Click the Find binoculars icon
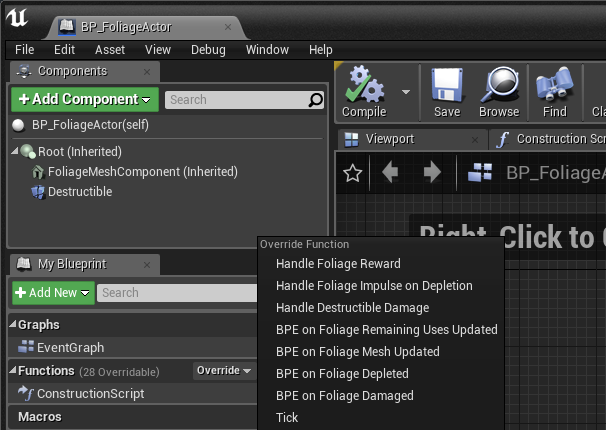 (554, 85)
